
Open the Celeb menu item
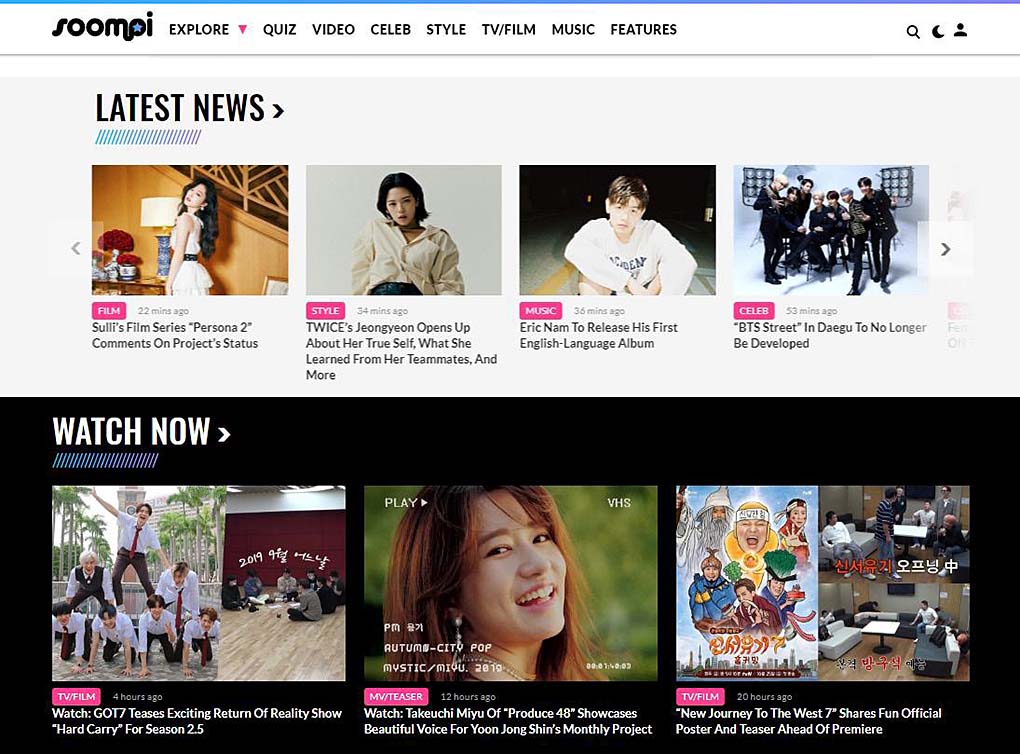coord(390,29)
